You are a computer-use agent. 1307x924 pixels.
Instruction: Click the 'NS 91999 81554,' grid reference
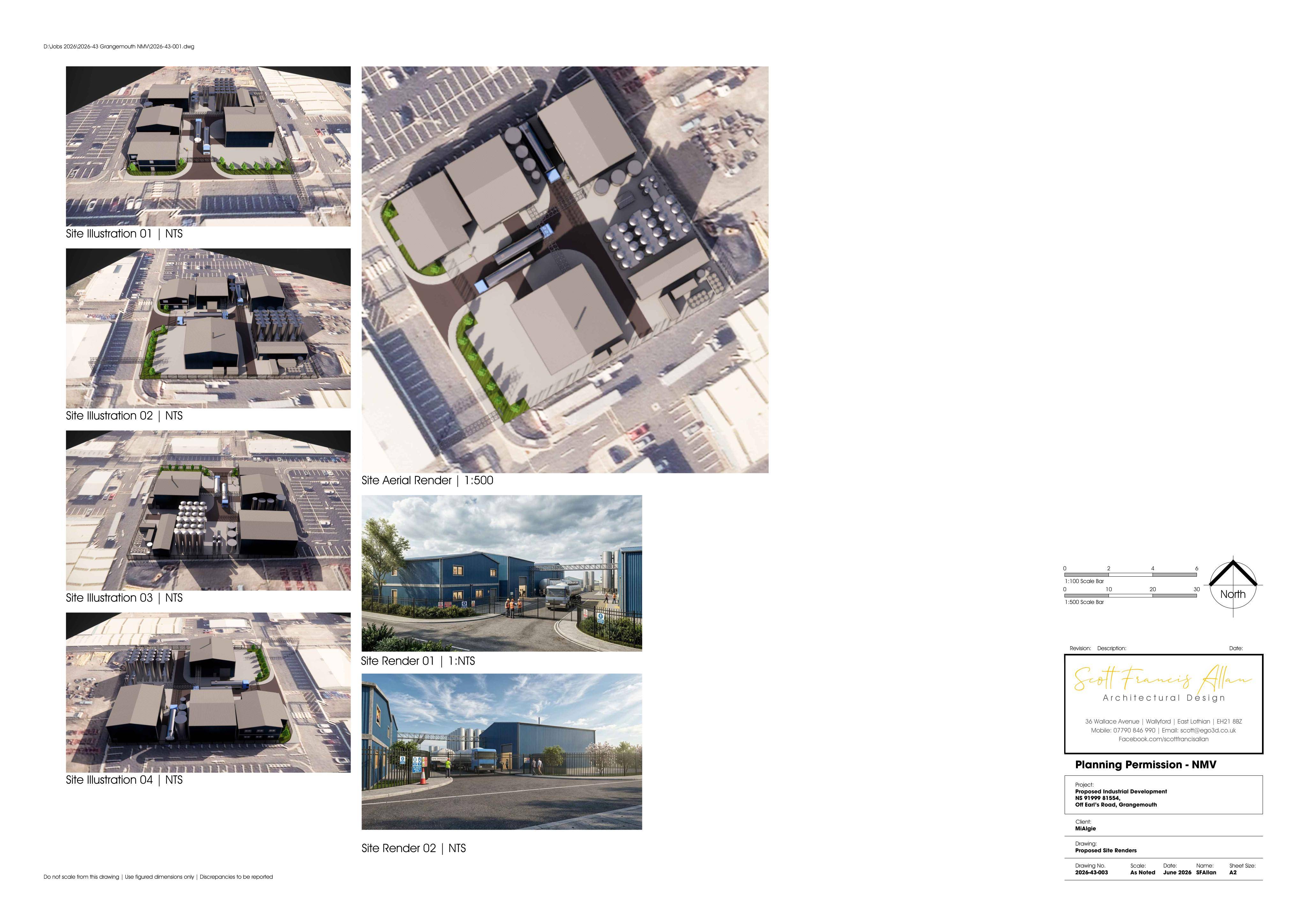[1097, 798]
